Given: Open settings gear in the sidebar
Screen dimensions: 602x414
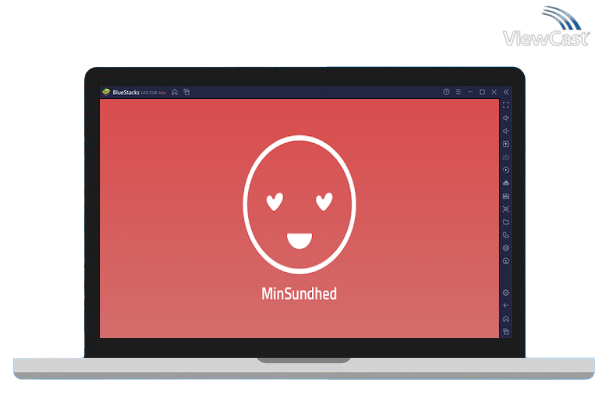Looking at the screenshot, I should (506, 292).
